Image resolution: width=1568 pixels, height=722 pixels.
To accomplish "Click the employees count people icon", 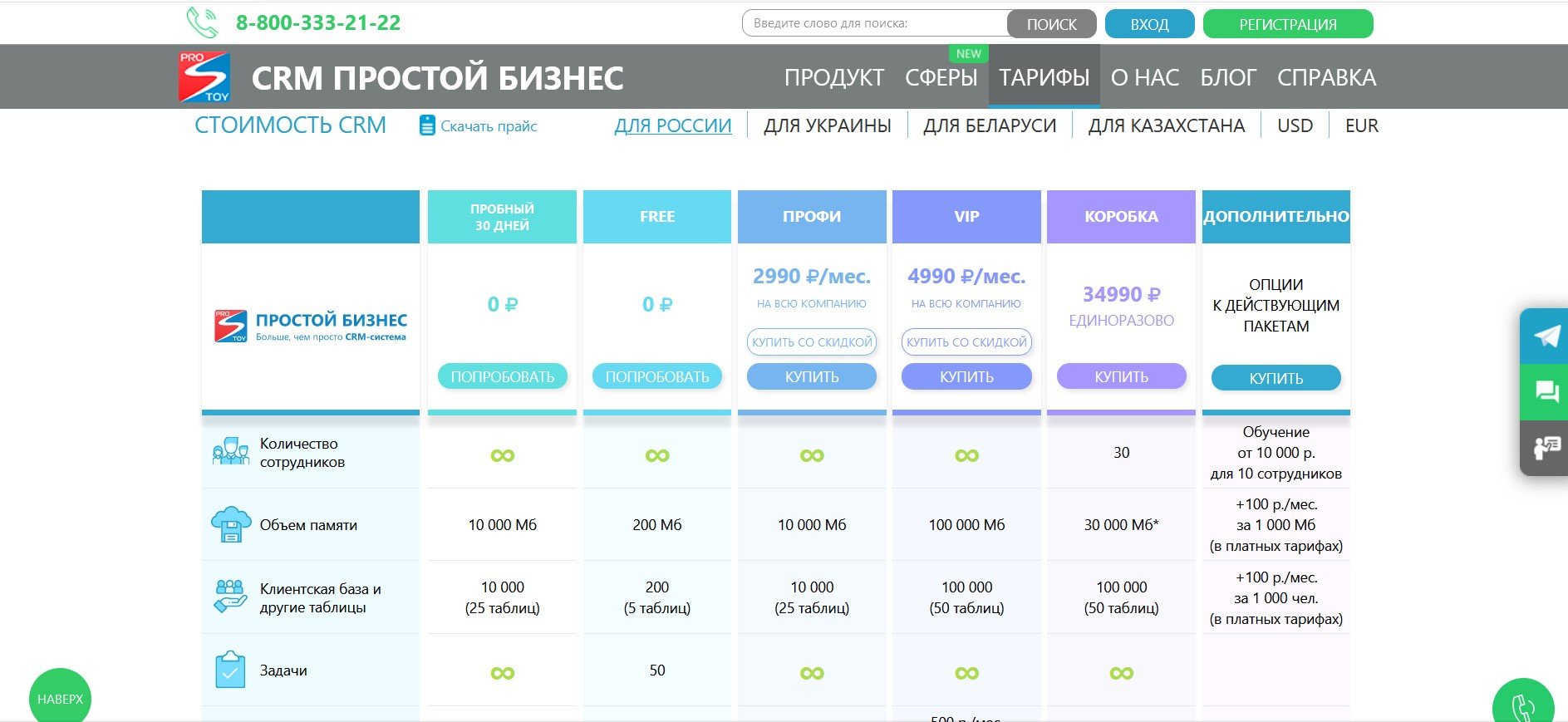I will point(230,452).
